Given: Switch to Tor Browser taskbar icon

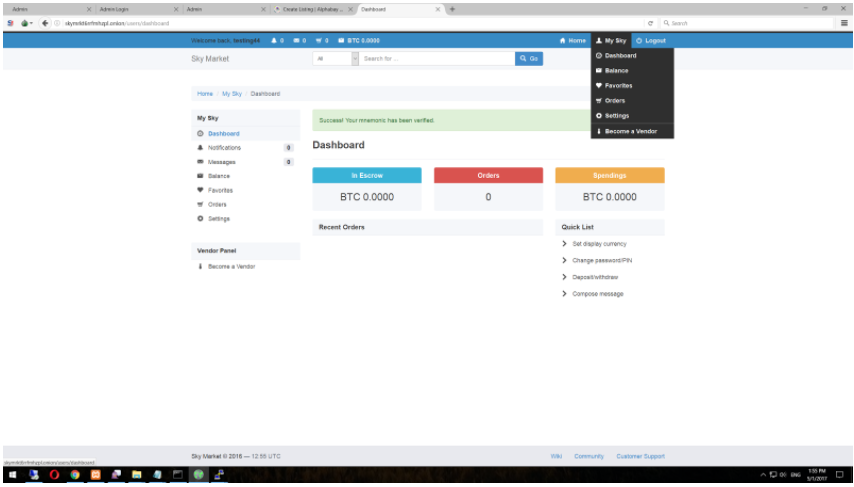Looking at the screenshot, I should point(199,474).
